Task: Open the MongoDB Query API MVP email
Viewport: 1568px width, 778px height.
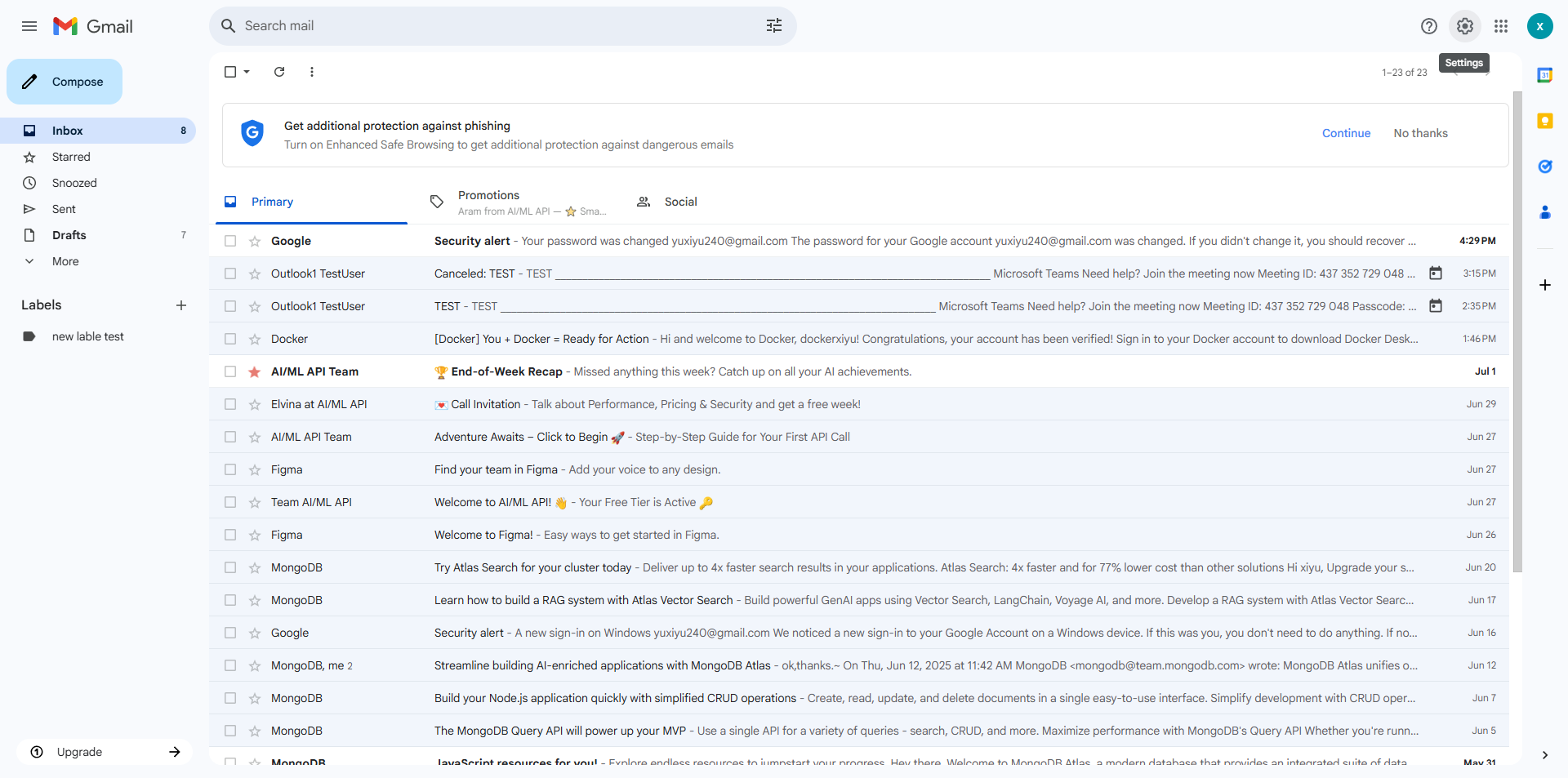Action: click(x=859, y=731)
